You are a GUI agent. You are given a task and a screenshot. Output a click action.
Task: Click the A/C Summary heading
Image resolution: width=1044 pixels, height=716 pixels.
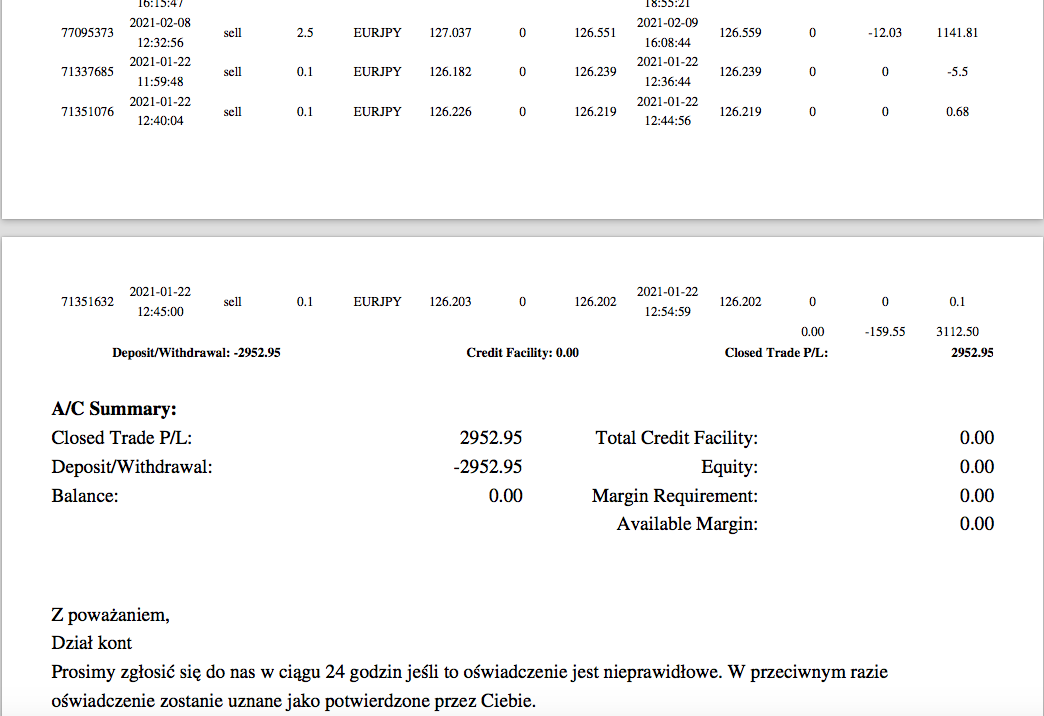(x=113, y=408)
